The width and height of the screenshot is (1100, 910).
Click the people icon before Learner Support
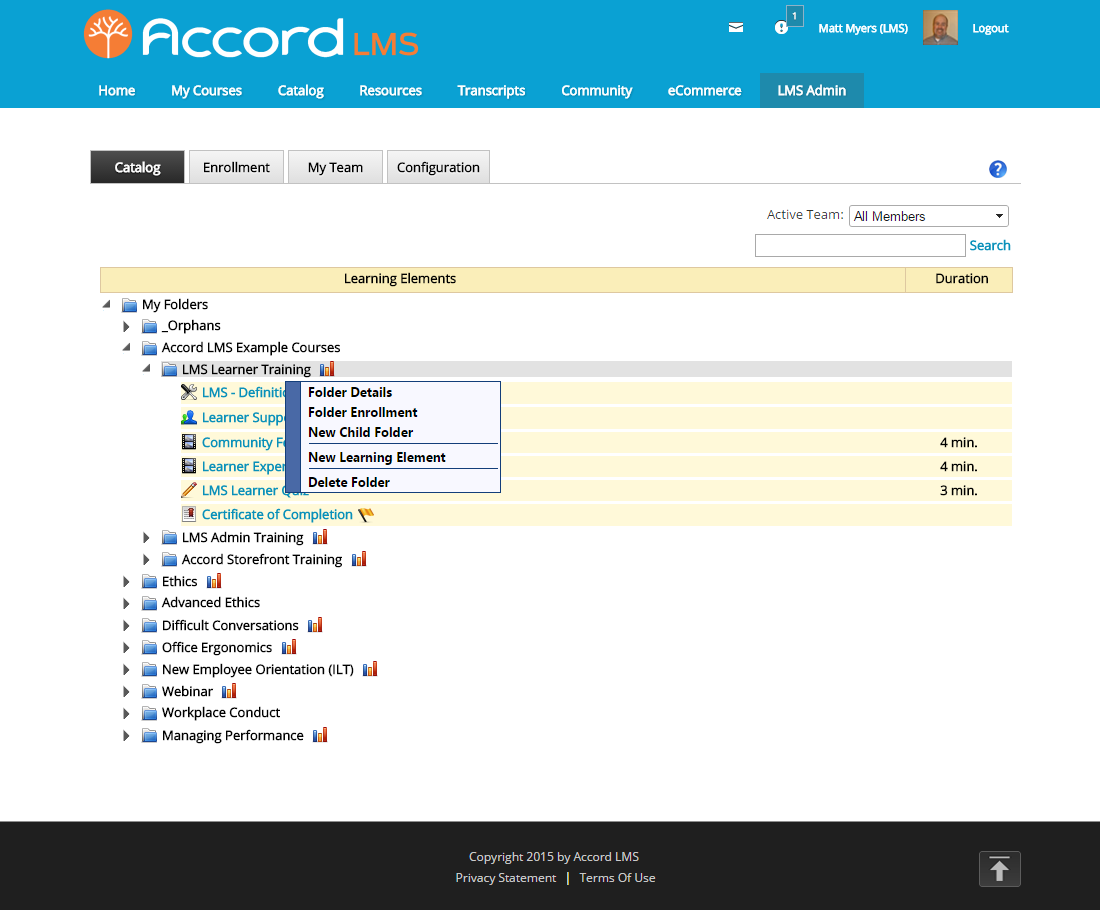pyautogui.click(x=189, y=417)
